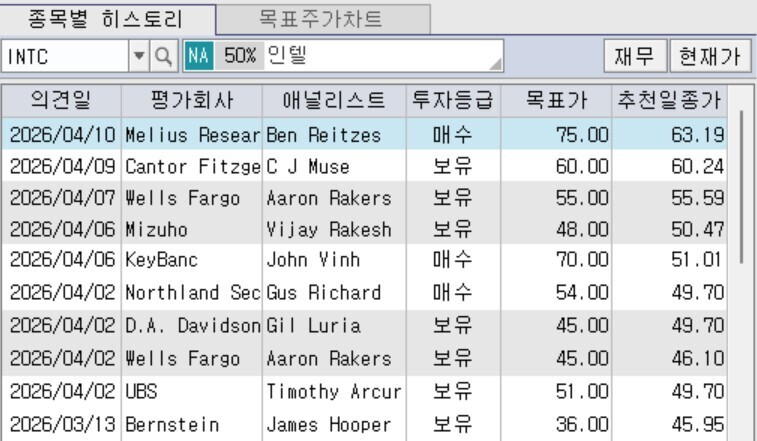The image size is (757, 441).
Task: Click closing price 51.01
Action: (696, 260)
